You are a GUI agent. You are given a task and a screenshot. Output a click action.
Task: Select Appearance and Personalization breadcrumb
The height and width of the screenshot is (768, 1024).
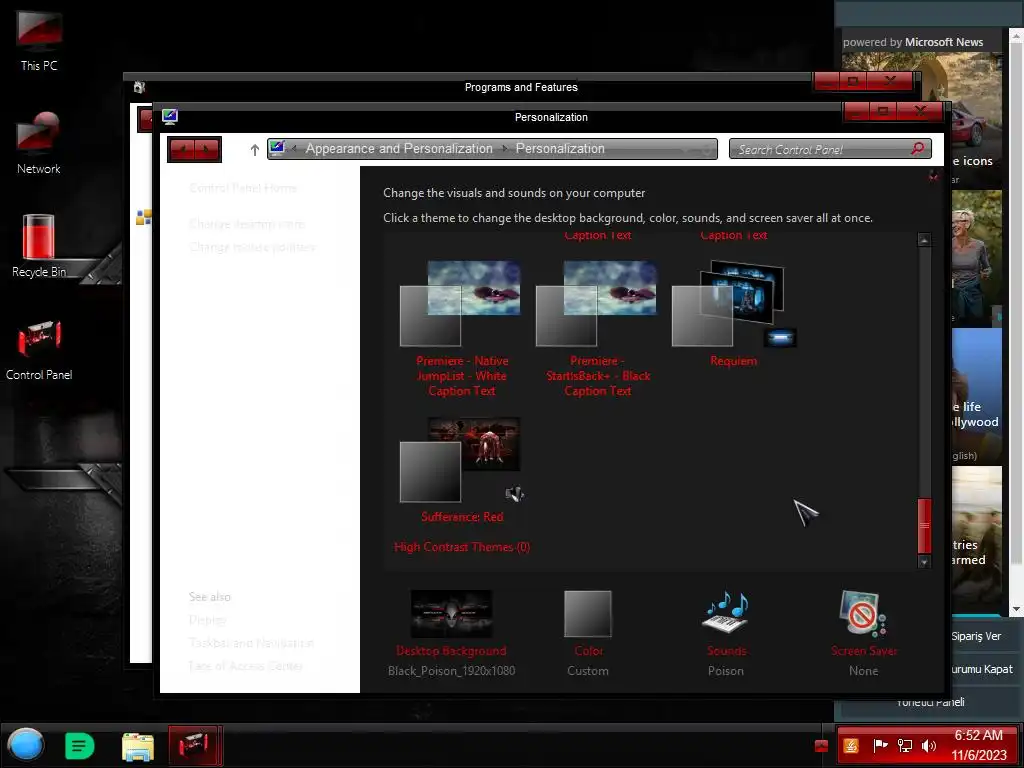pos(399,149)
